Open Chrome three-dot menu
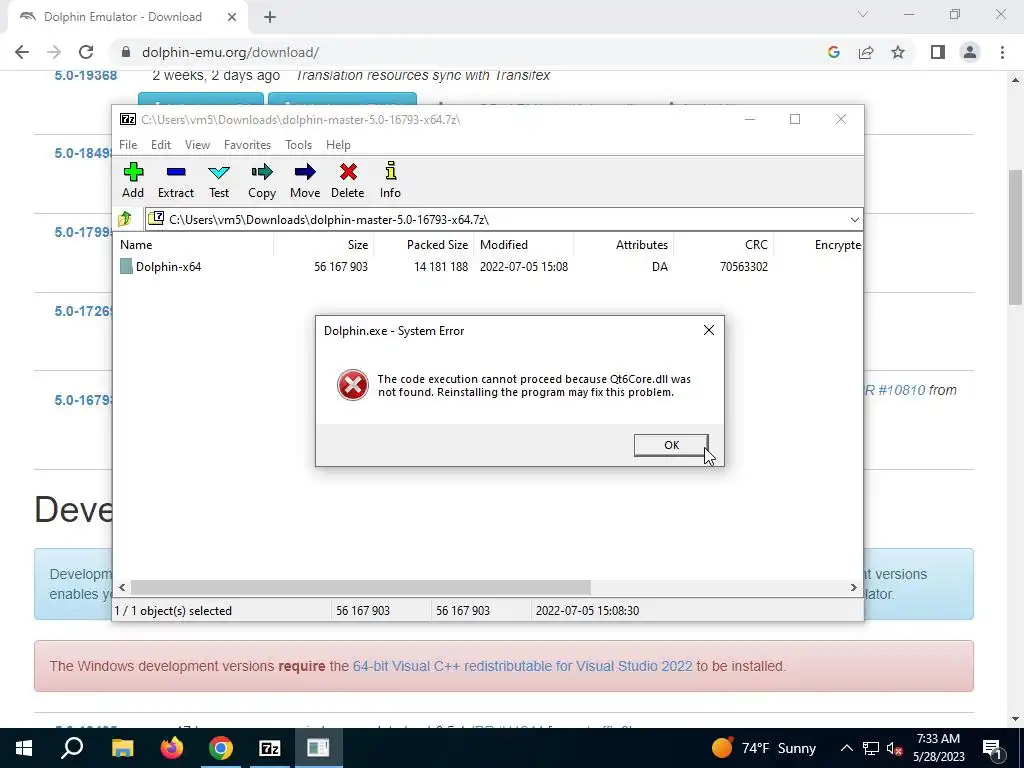This screenshot has height=768, width=1024. [1002, 52]
